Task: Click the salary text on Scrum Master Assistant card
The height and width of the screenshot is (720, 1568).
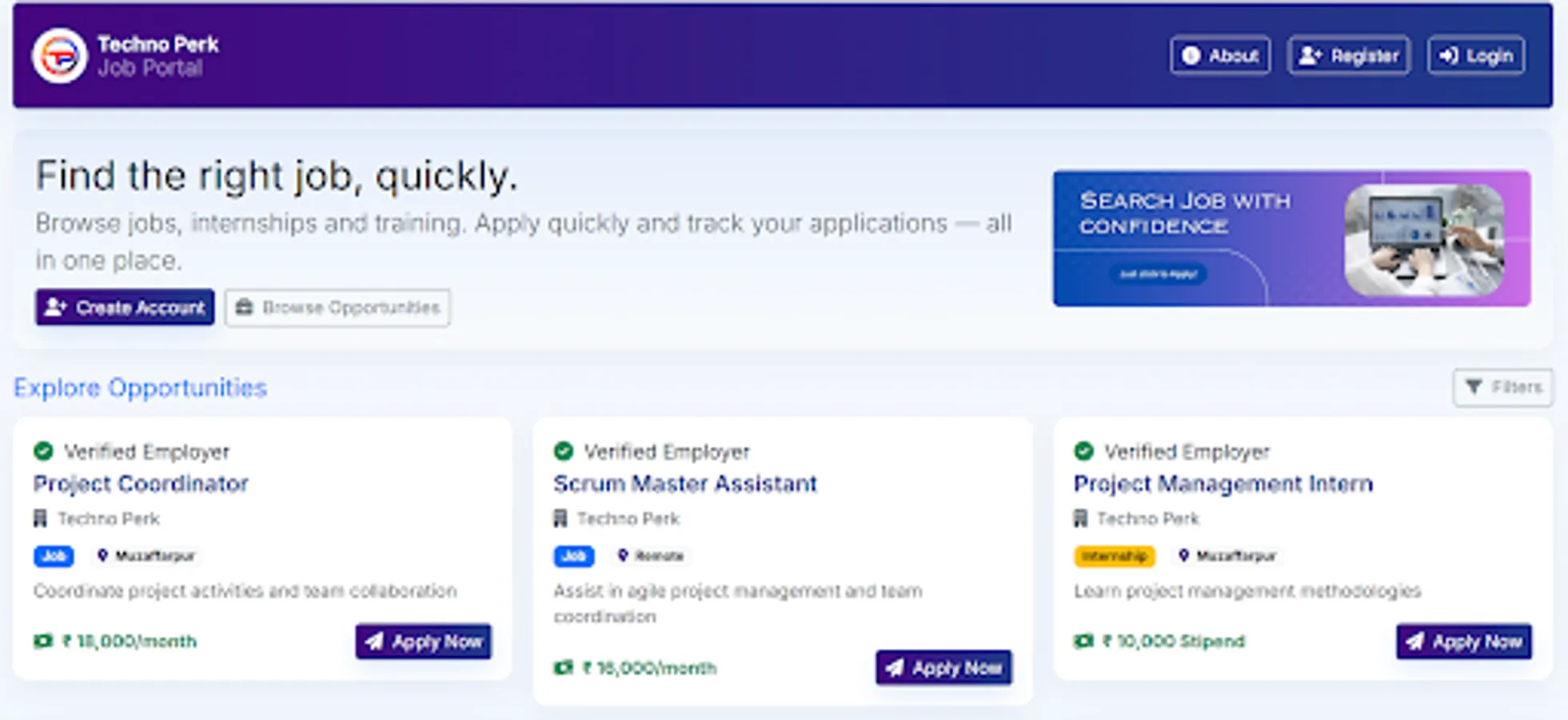Action: (649, 668)
